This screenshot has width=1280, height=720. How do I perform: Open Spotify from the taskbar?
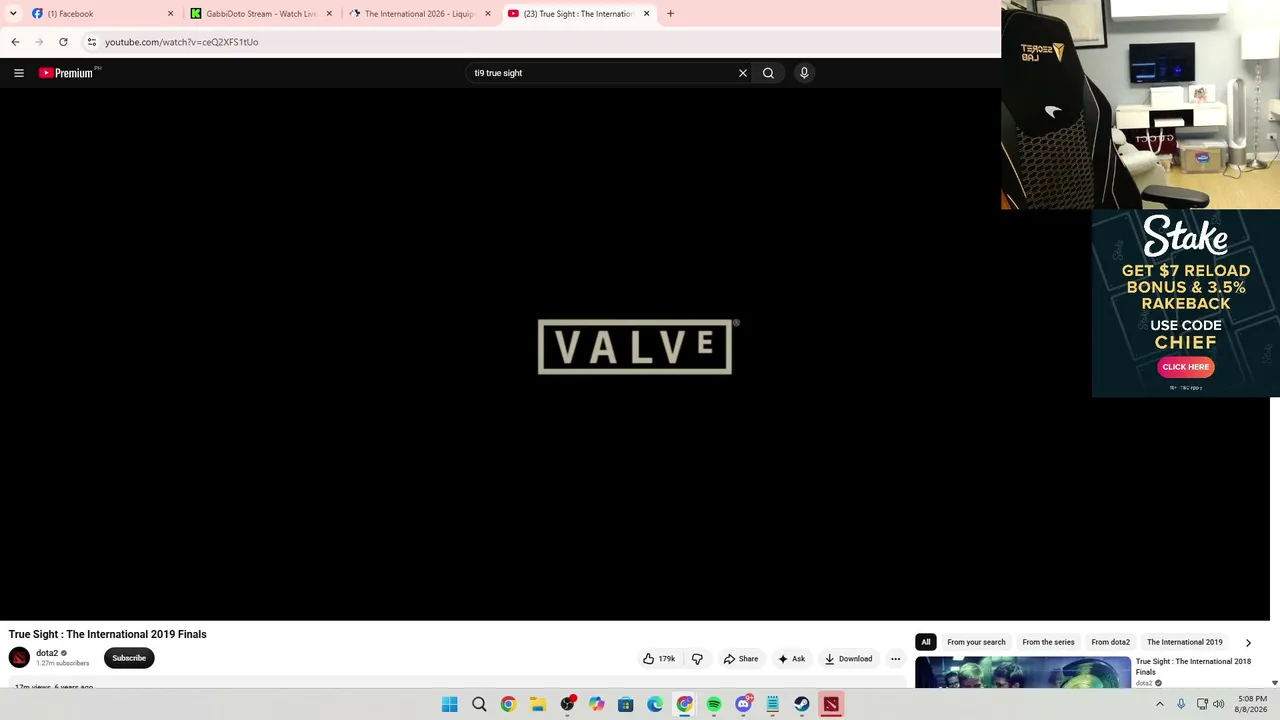coord(714,704)
